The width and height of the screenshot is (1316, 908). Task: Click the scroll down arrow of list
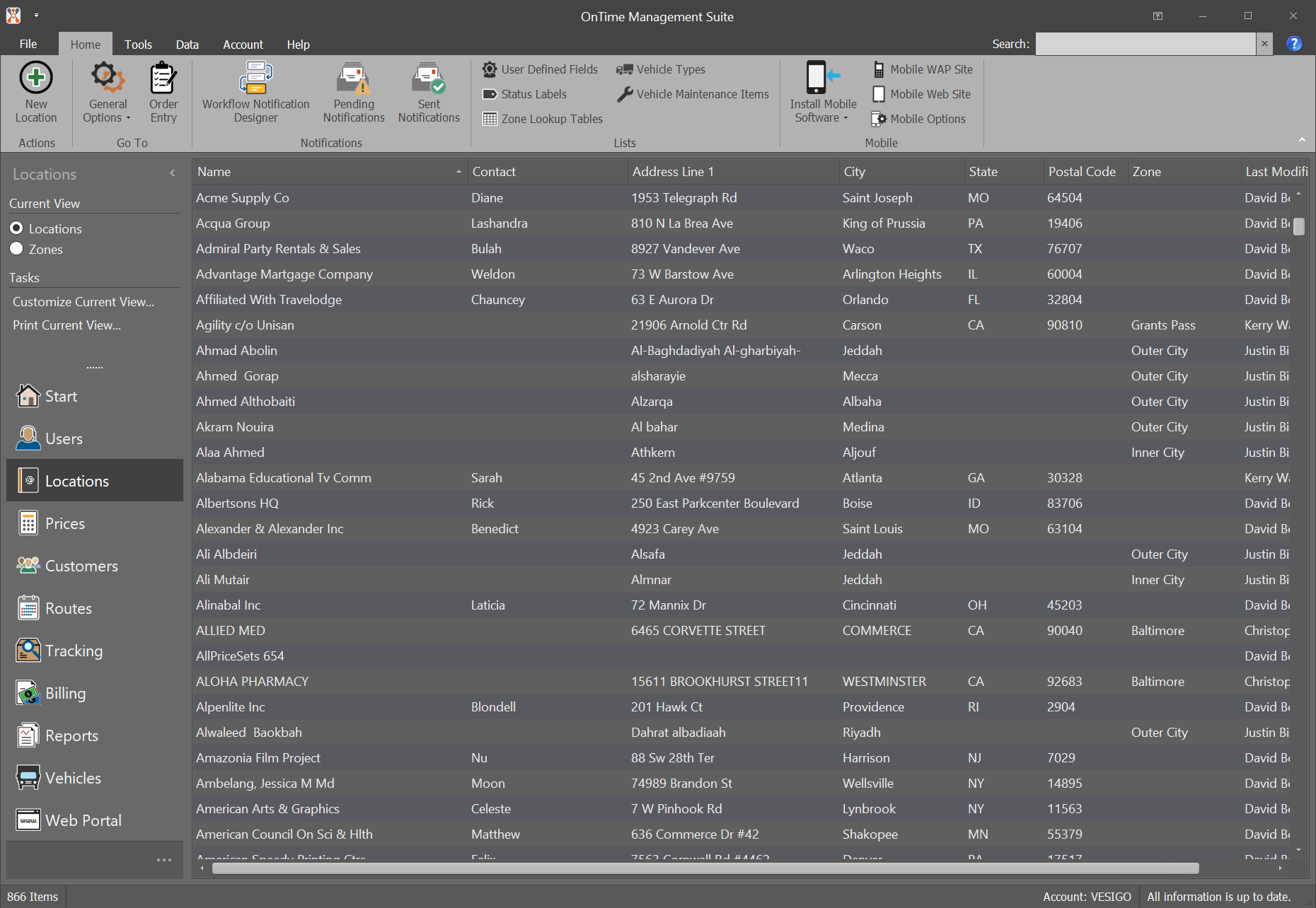(1299, 850)
